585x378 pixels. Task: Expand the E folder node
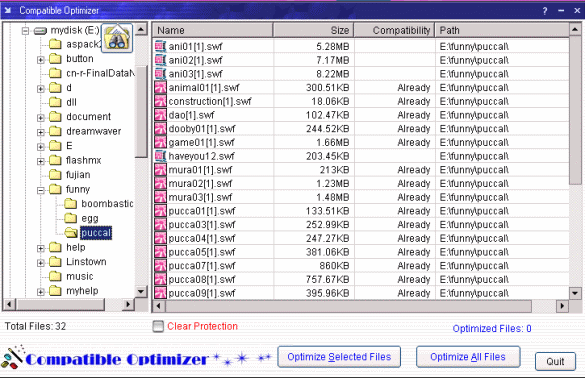tap(41, 147)
